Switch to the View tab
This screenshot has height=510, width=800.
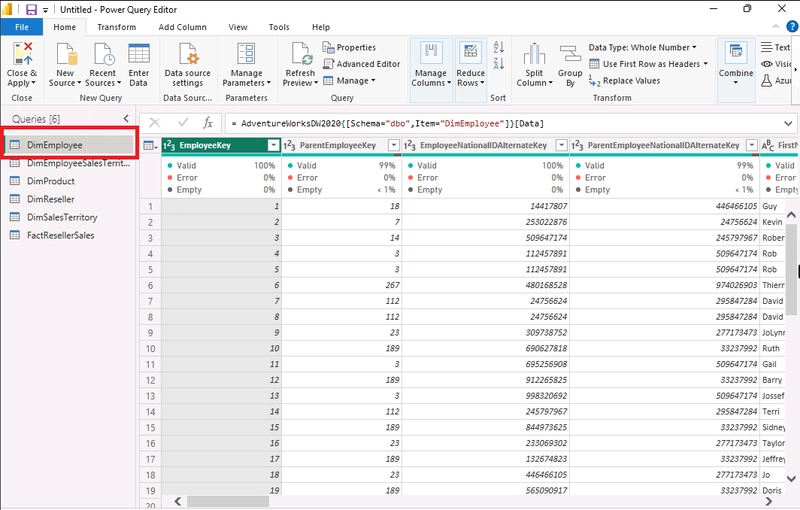click(238, 27)
